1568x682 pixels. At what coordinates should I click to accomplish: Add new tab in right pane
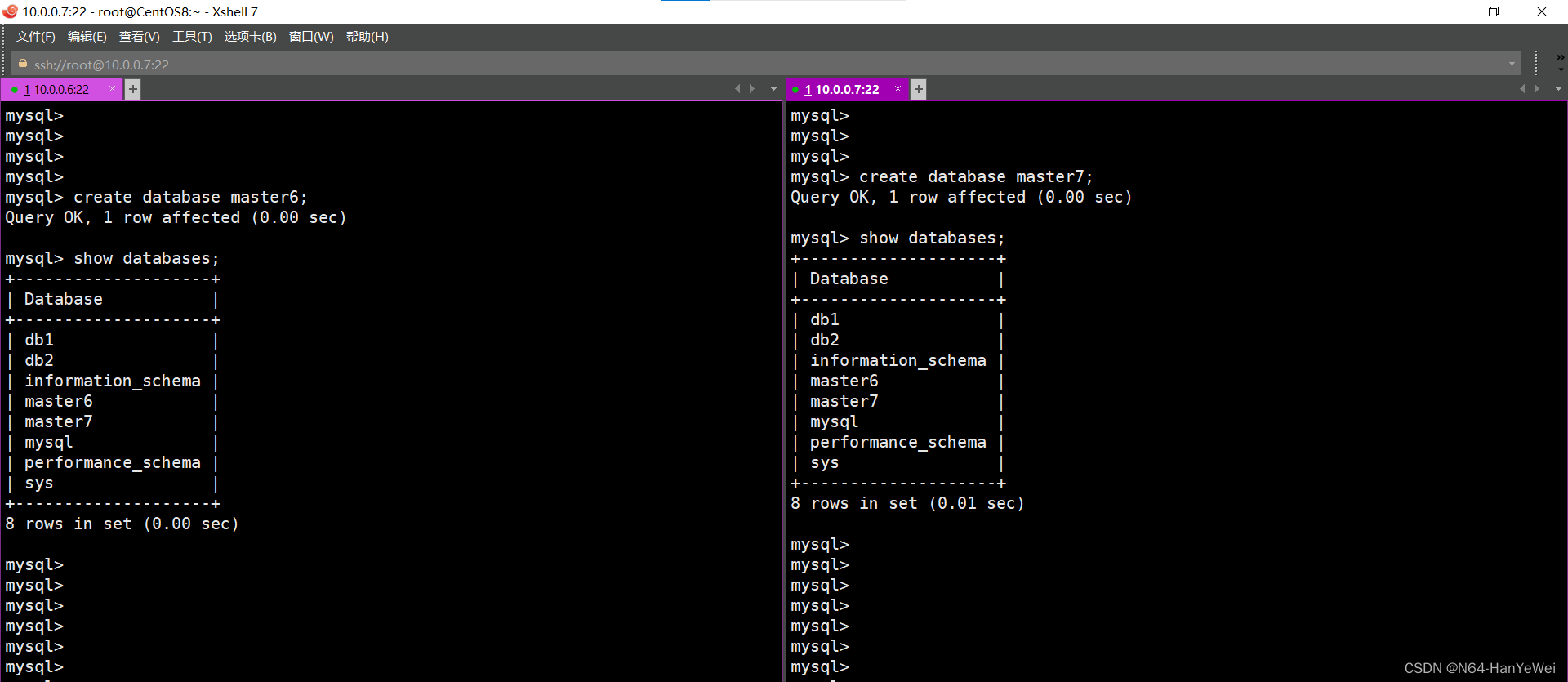[x=919, y=89]
